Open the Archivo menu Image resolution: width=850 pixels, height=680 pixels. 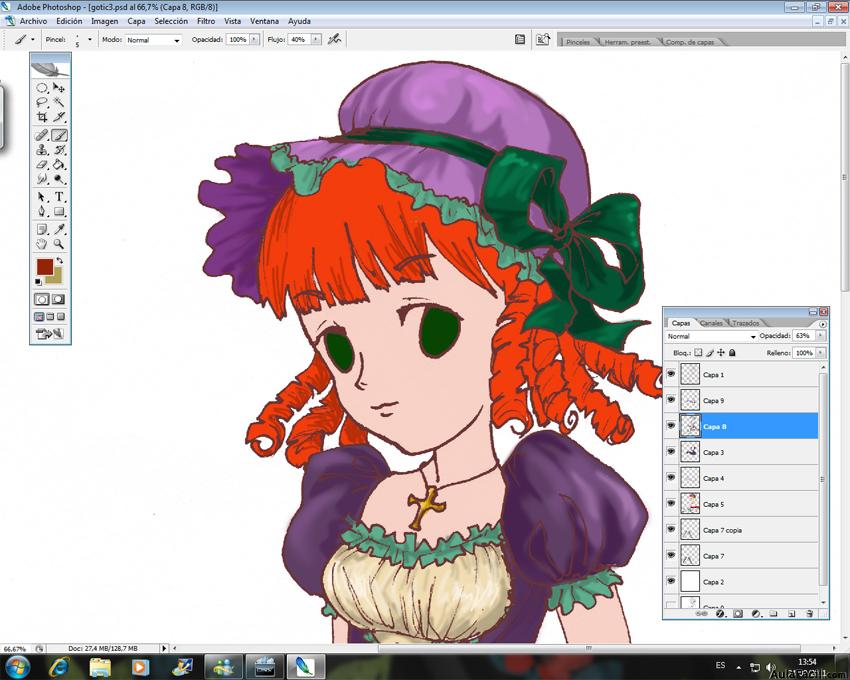[33, 21]
